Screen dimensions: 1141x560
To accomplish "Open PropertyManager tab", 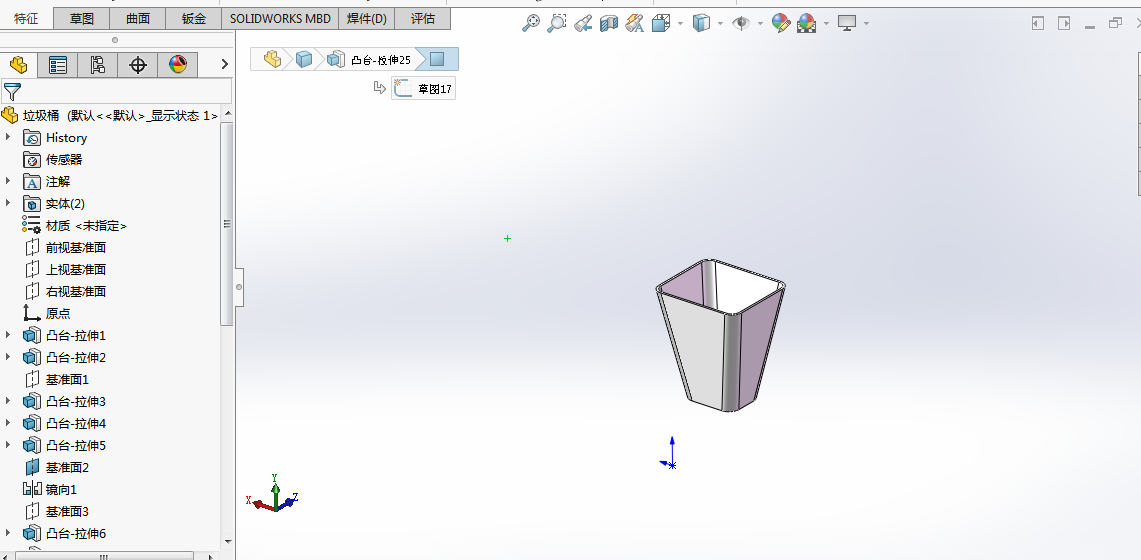I will coord(57,65).
